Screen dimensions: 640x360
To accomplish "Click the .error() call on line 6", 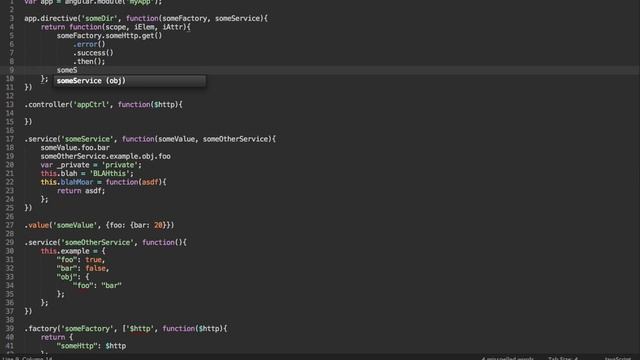I will tap(89, 44).
